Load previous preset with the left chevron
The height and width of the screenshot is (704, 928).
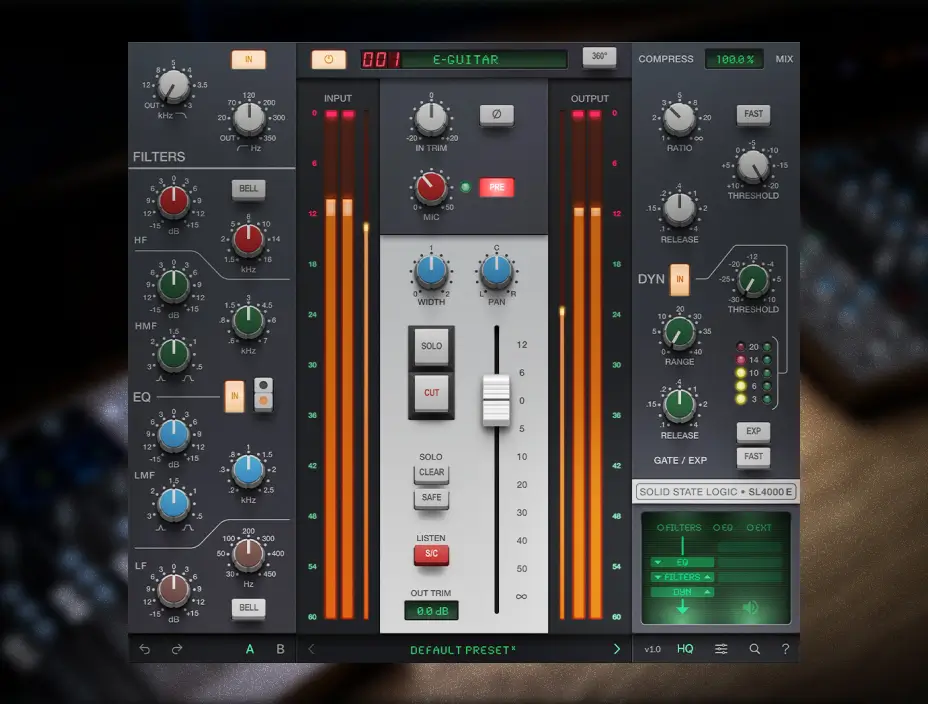[311, 648]
